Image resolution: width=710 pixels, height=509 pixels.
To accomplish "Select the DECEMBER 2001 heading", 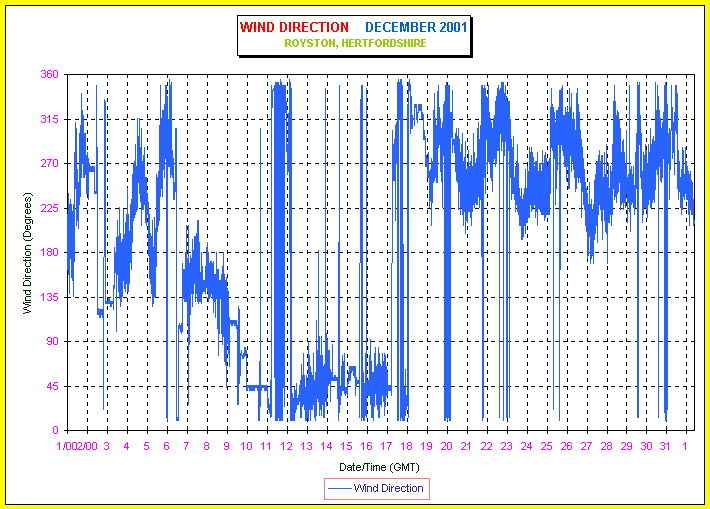I will point(416,27).
